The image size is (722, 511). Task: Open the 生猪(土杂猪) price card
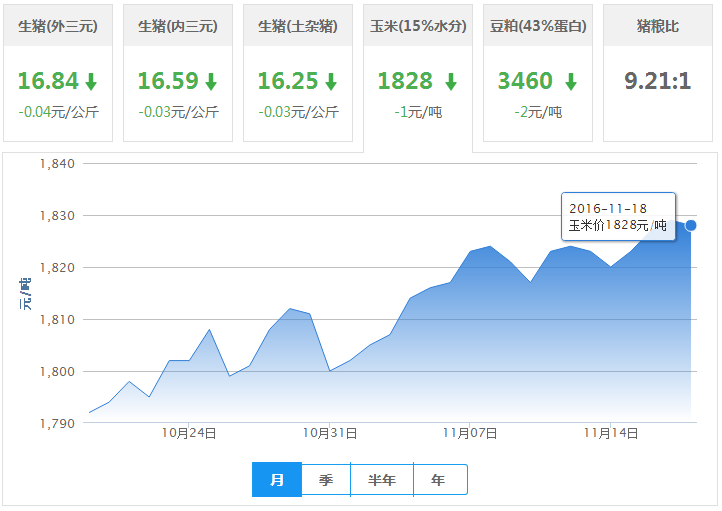[x=298, y=73]
